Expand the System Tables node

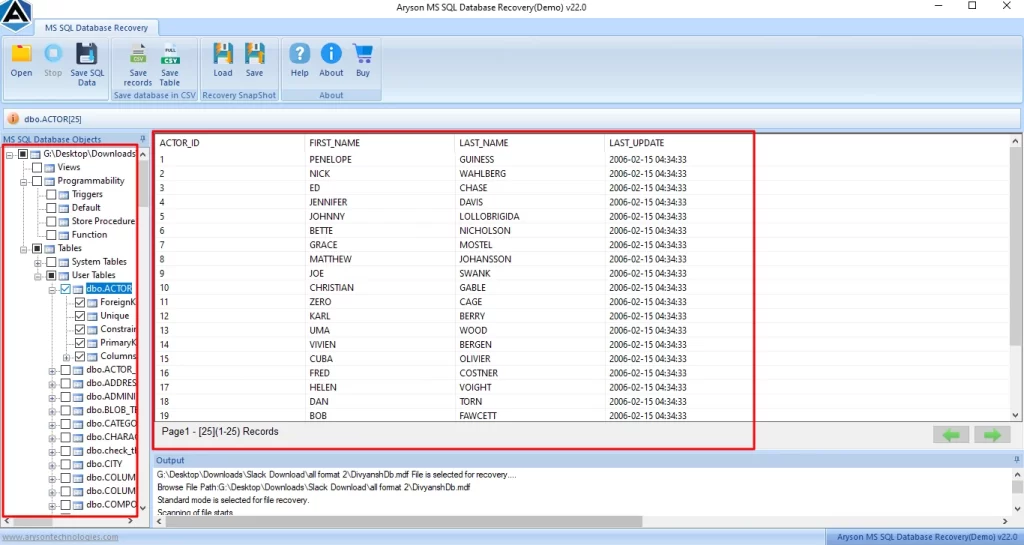pyautogui.click(x=38, y=262)
